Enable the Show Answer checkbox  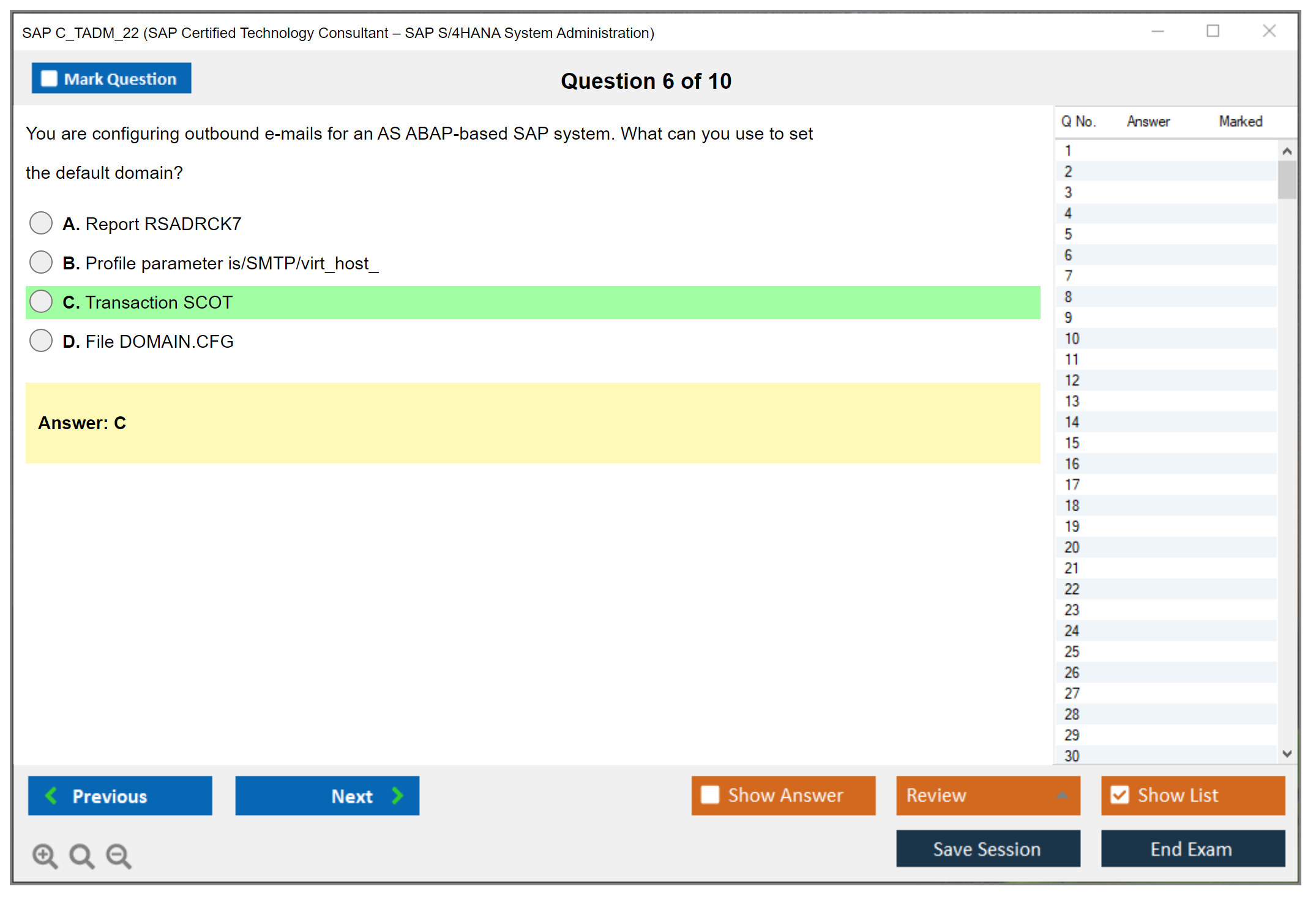tap(710, 795)
